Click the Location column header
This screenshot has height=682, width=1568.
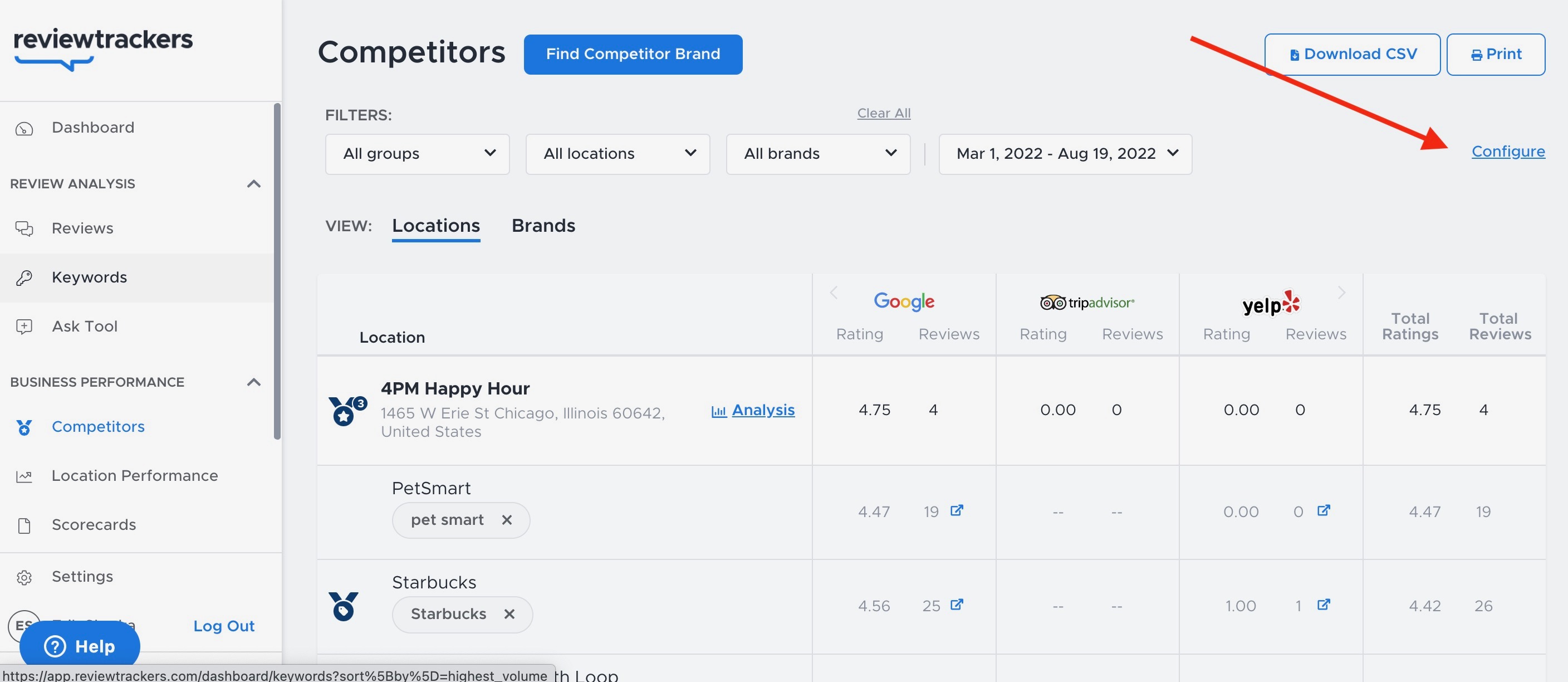392,337
